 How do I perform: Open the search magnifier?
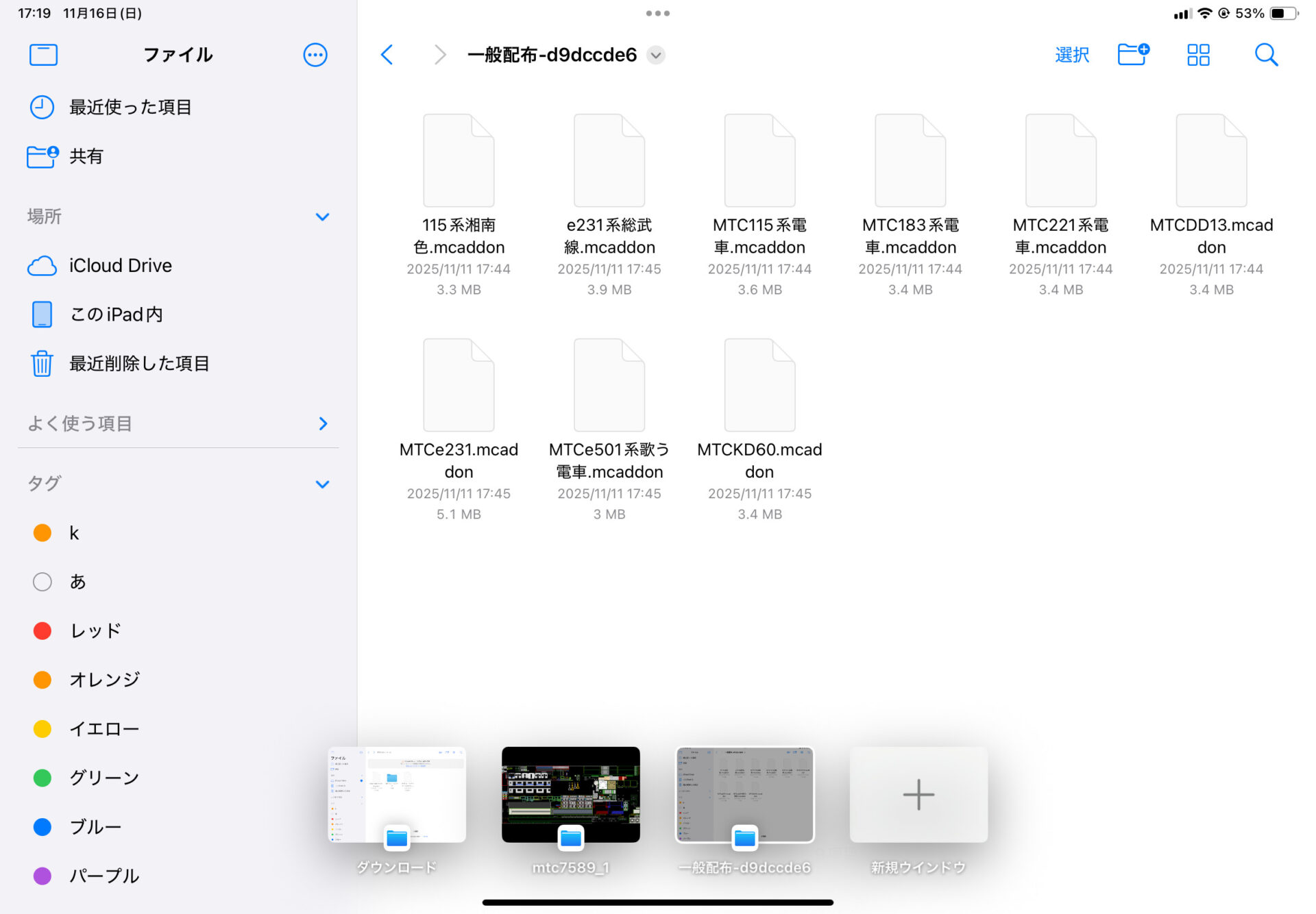point(1265,55)
